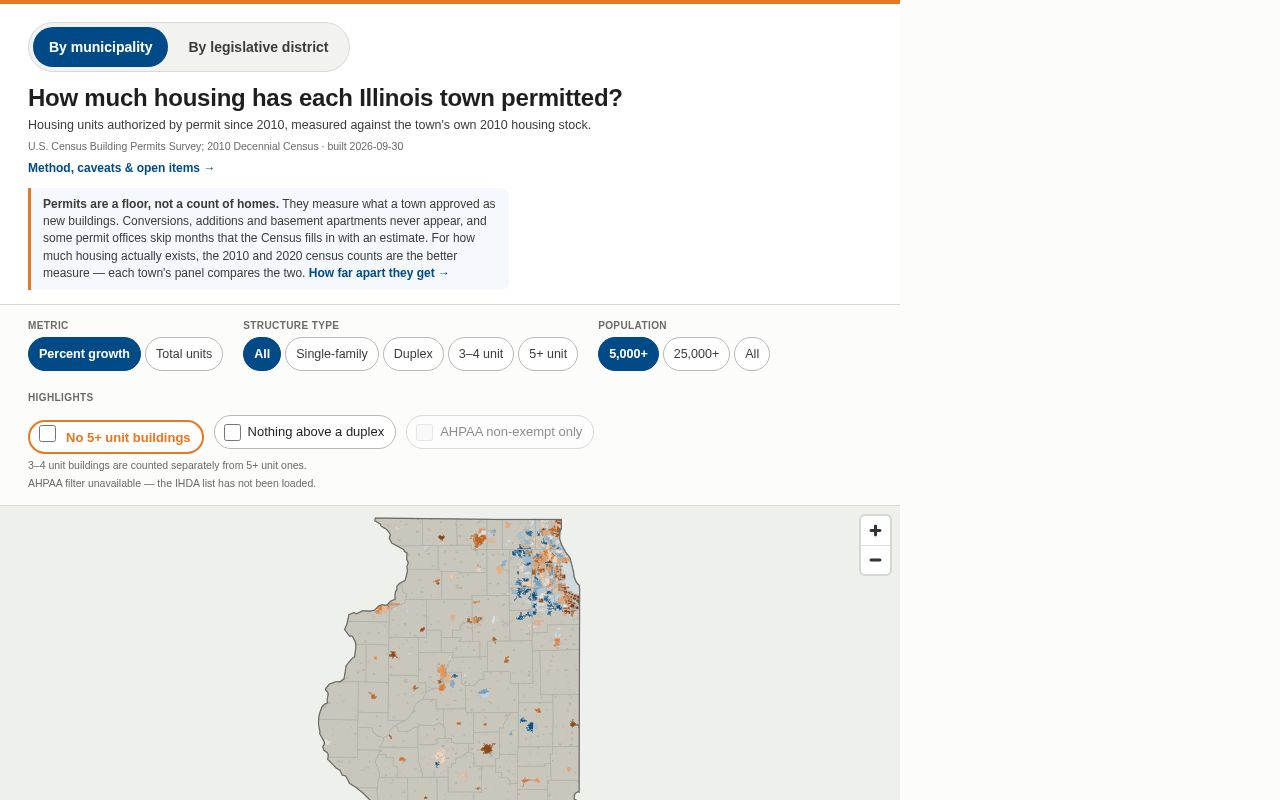Set population filter to 25,000+

pos(696,354)
